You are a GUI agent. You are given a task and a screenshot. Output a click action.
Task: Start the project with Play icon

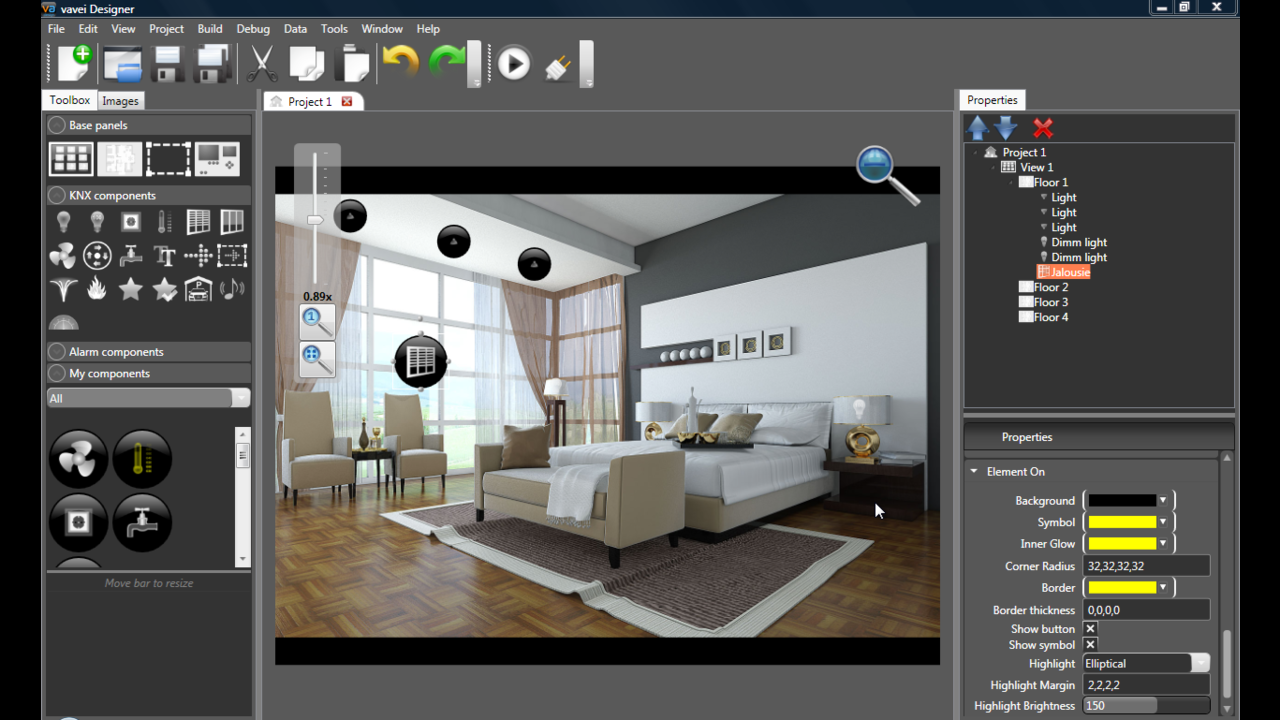pos(514,65)
